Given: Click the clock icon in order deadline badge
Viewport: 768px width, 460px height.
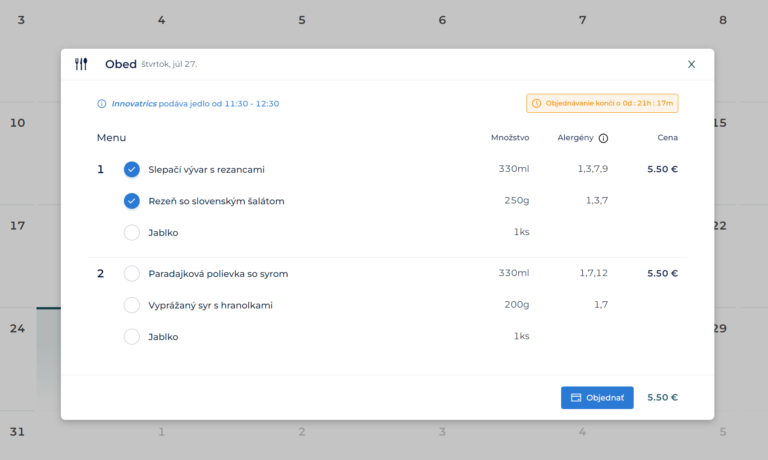Looking at the screenshot, I should click(x=537, y=103).
